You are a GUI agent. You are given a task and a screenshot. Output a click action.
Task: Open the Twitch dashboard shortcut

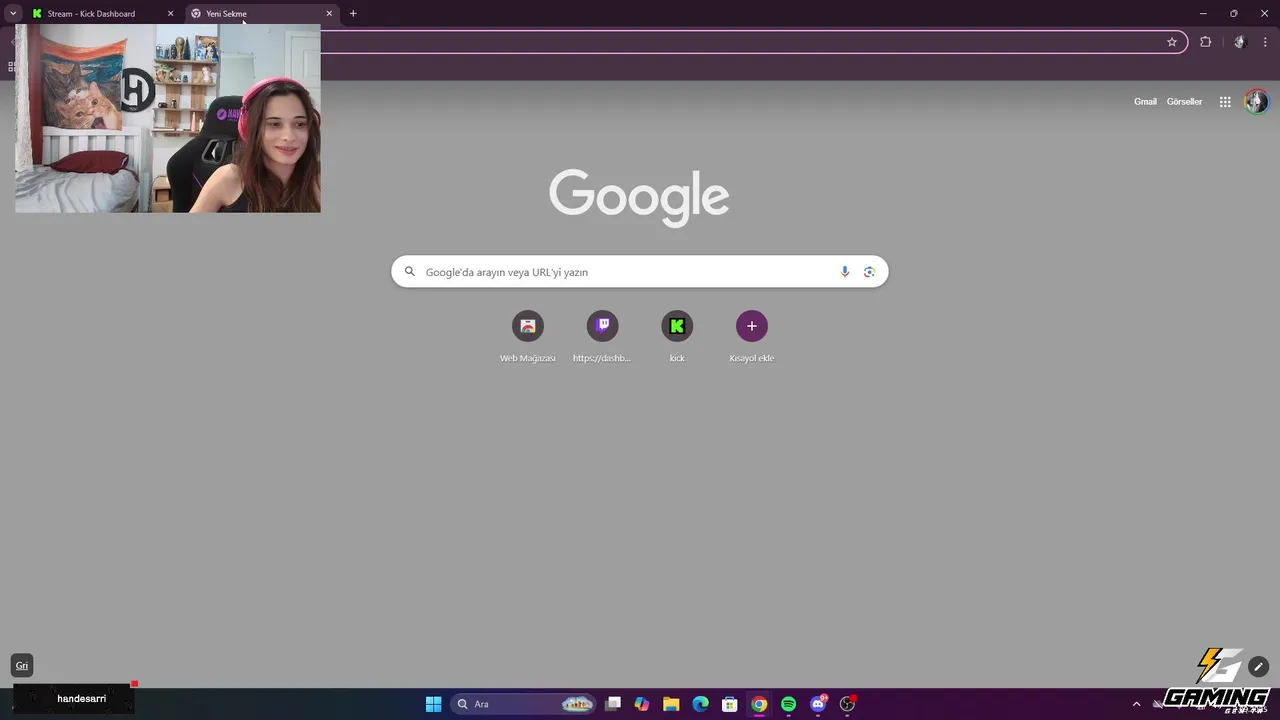point(602,337)
